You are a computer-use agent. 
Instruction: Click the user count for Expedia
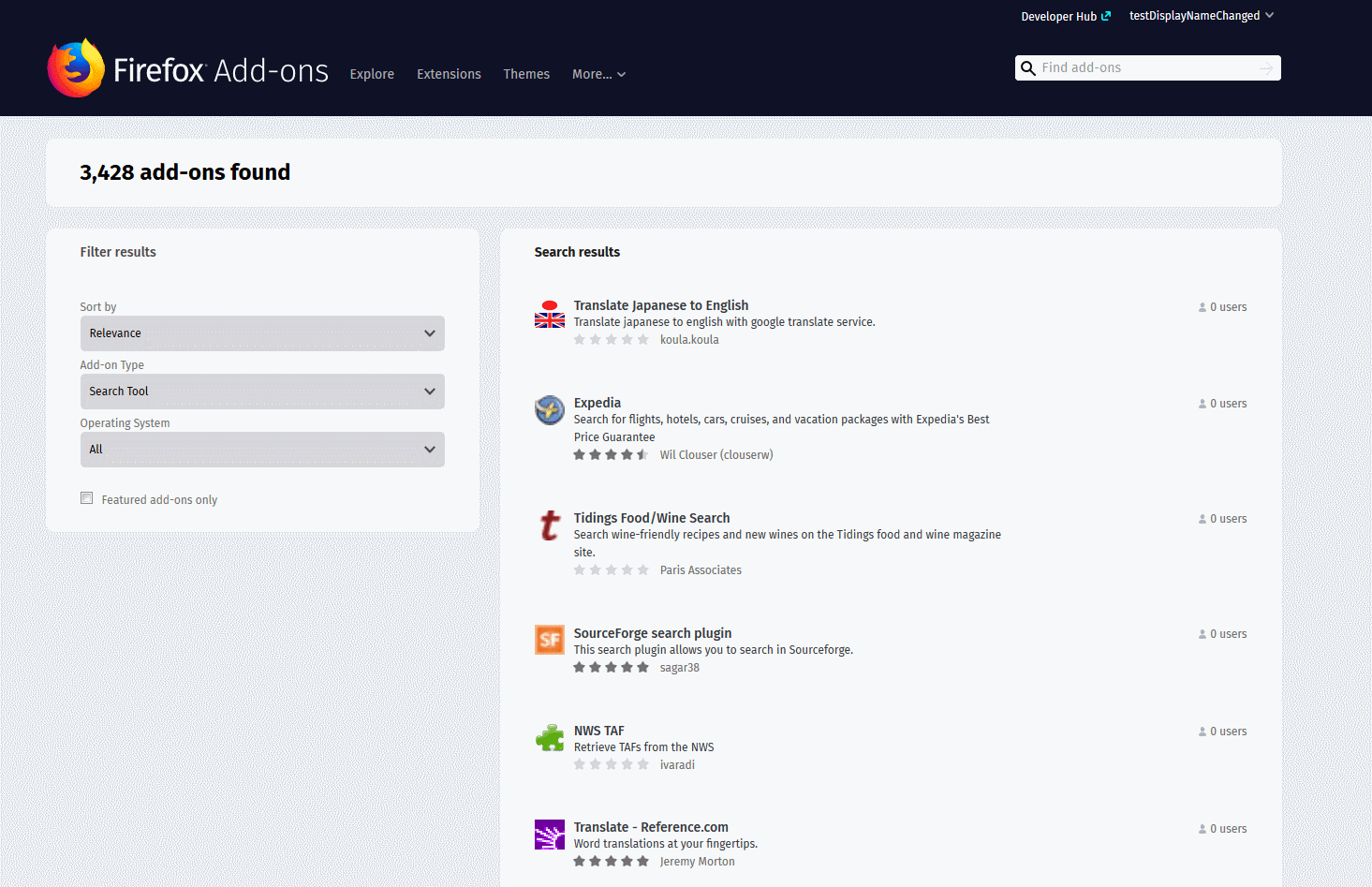(x=1222, y=404)
